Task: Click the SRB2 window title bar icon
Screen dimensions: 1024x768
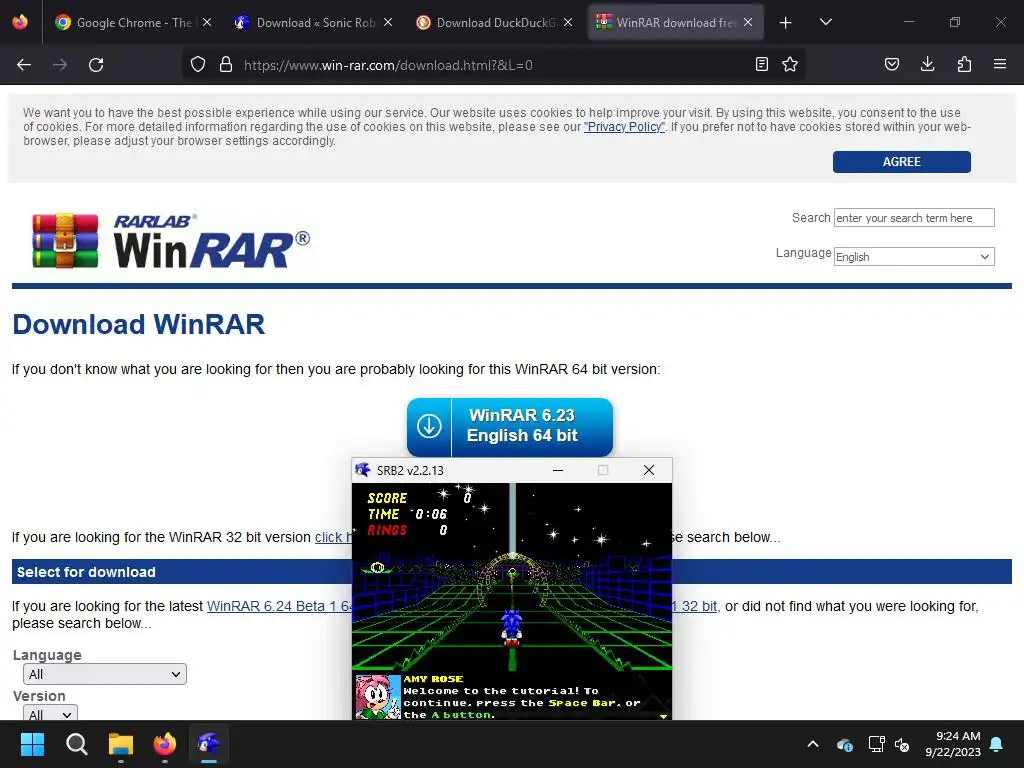Action: tap(362, 470)
